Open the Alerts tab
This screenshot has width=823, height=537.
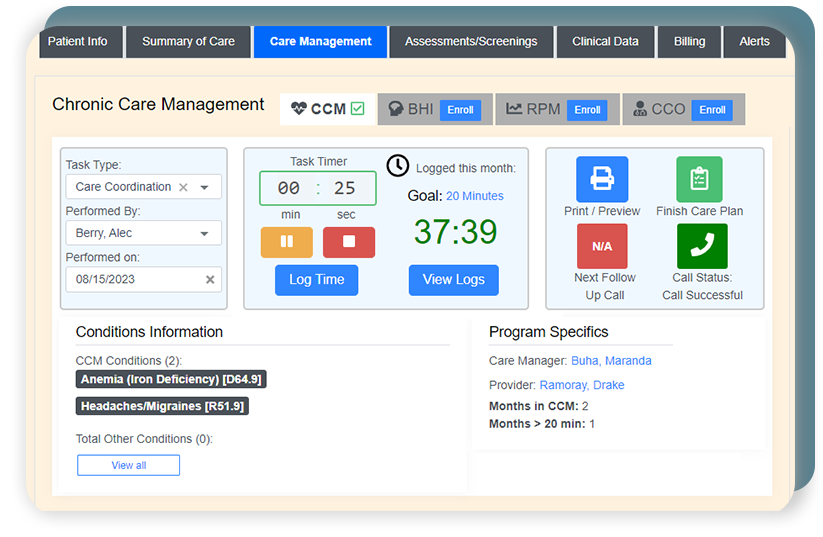point(754,42)
